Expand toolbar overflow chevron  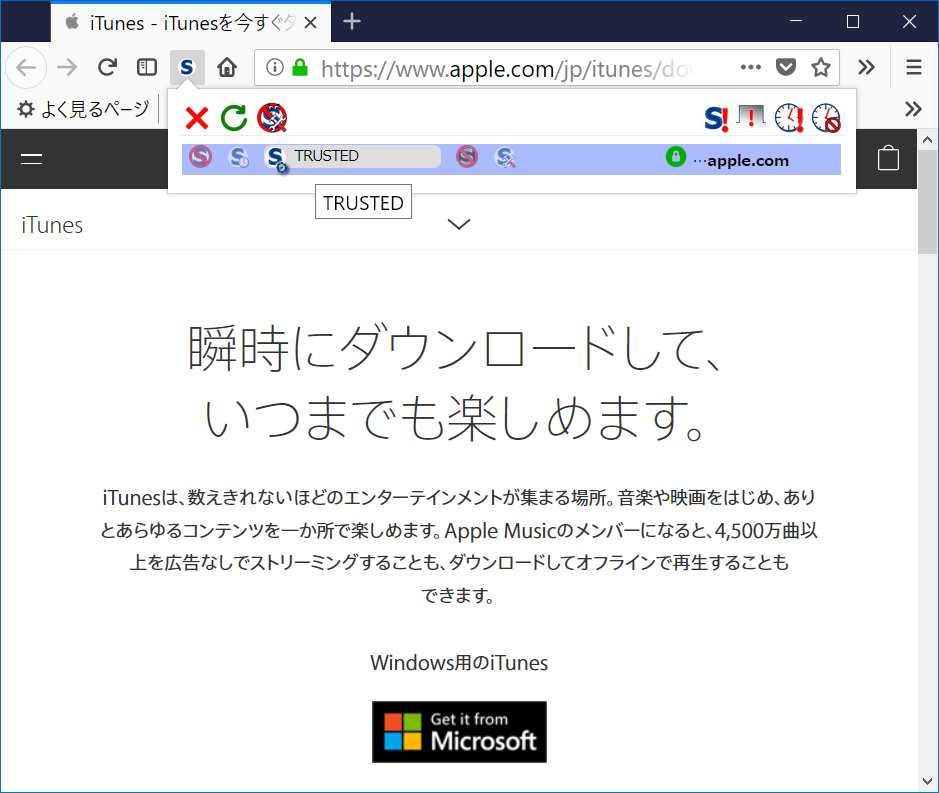[866, 67]
